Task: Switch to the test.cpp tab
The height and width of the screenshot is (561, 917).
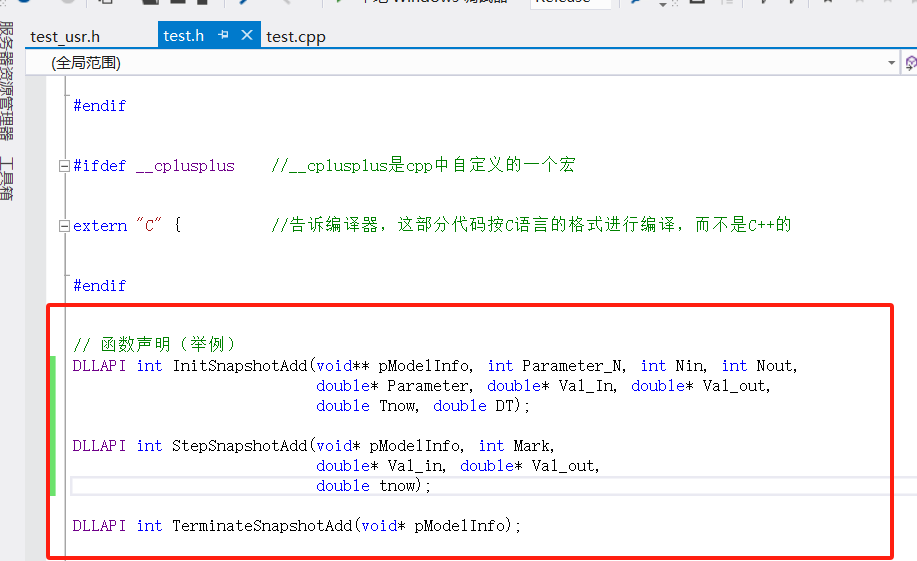Action: pos(296,37)
